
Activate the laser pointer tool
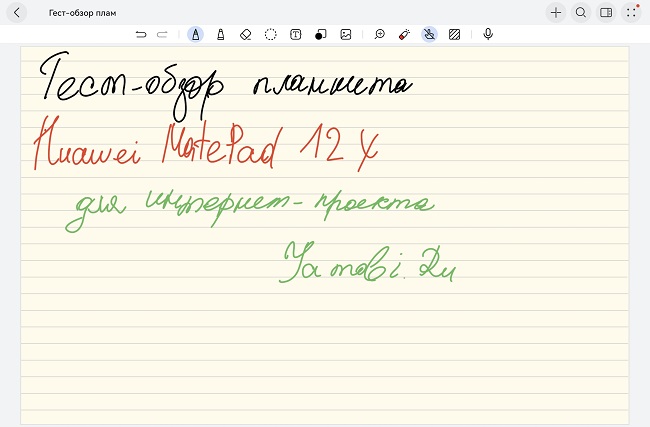pyautogui.click(x=404, y=34)
